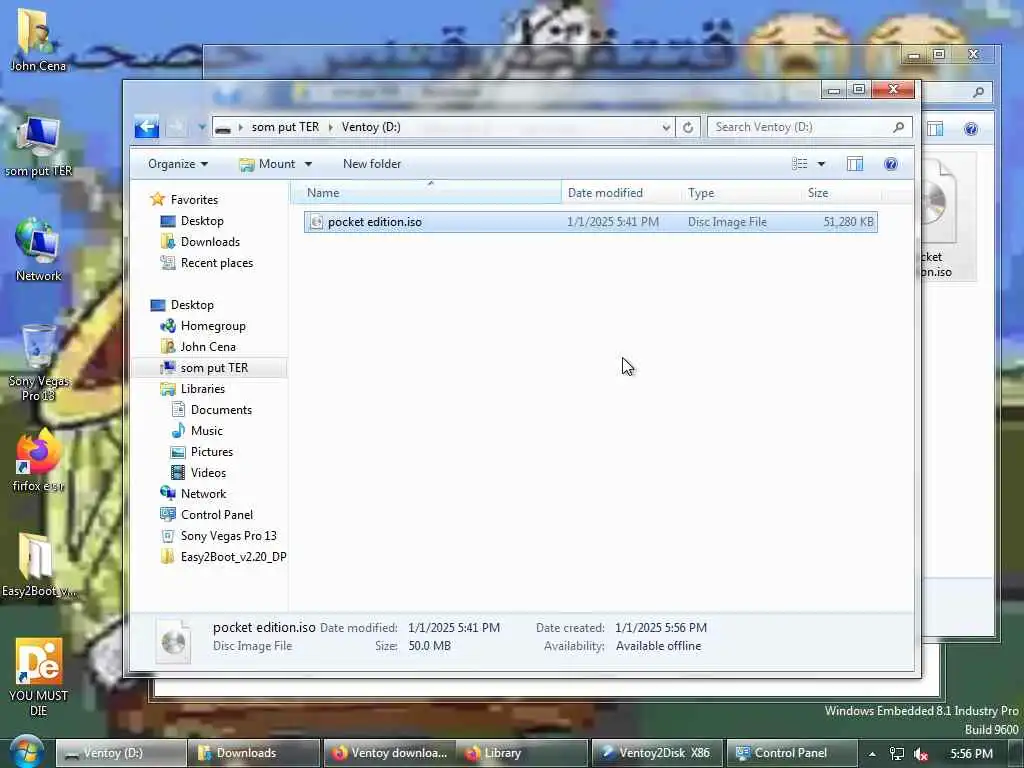This screenshot has width=1024, height=768.
Task: Select the 'som put TER' desktop computer icon
Action: tap(39, 148)
